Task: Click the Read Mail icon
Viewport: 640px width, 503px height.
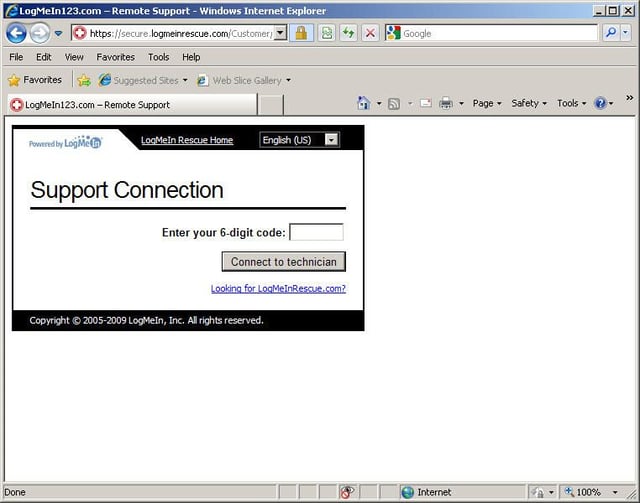Action: pos(426,103)
